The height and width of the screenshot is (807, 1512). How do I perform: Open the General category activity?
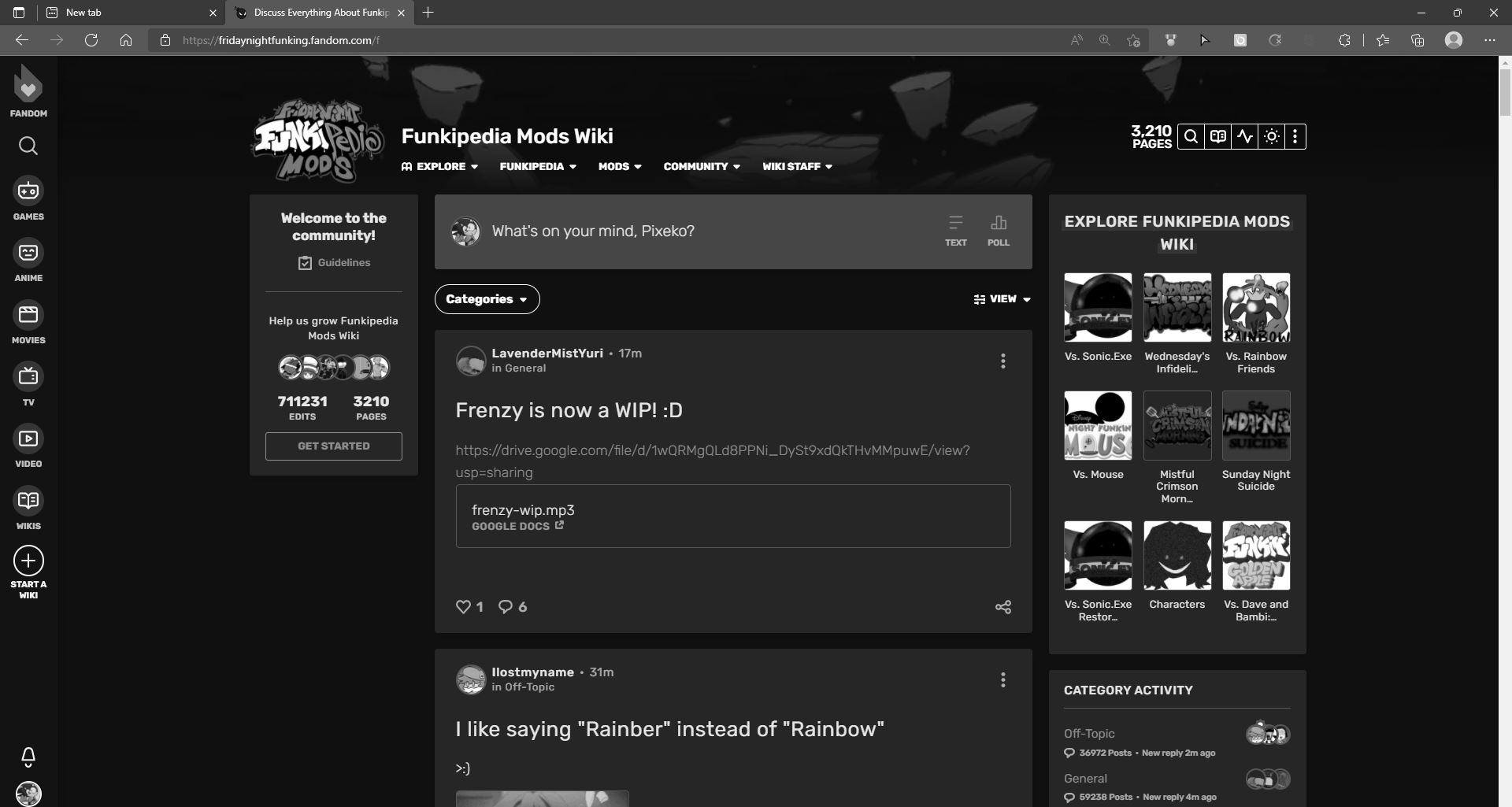tap(1085, 779)
